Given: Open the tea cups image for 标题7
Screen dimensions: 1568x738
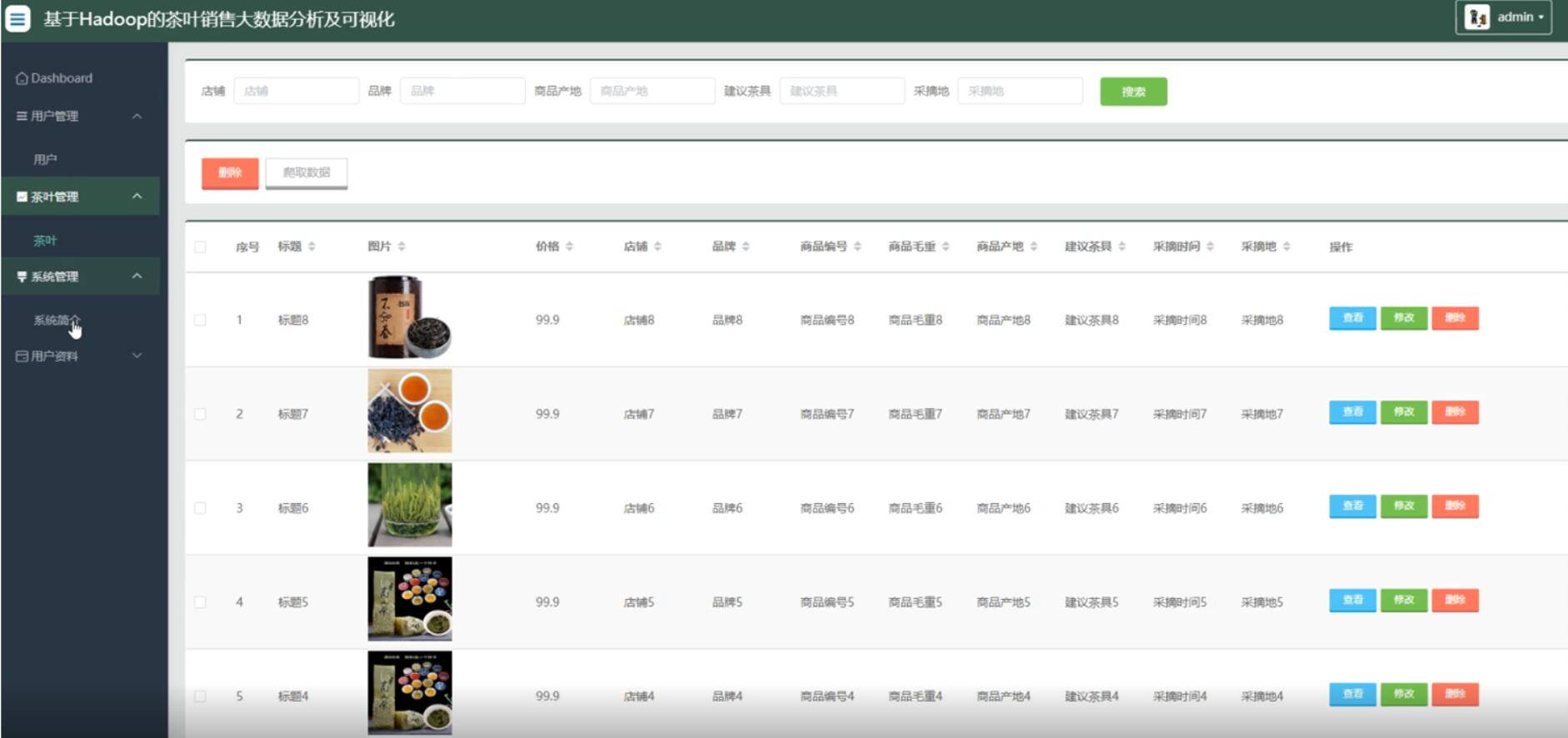Looking at the screenshot, I should 410,411.
